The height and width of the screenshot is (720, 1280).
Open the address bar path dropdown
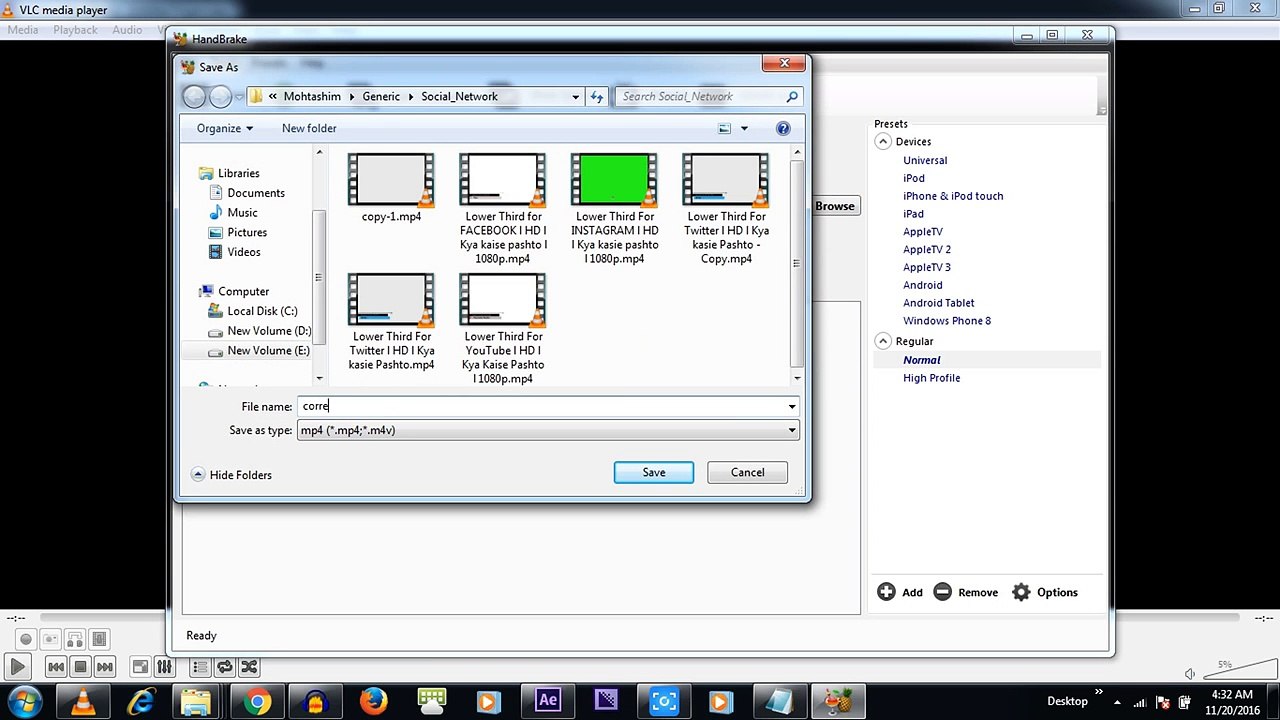[x=575, y=97]
